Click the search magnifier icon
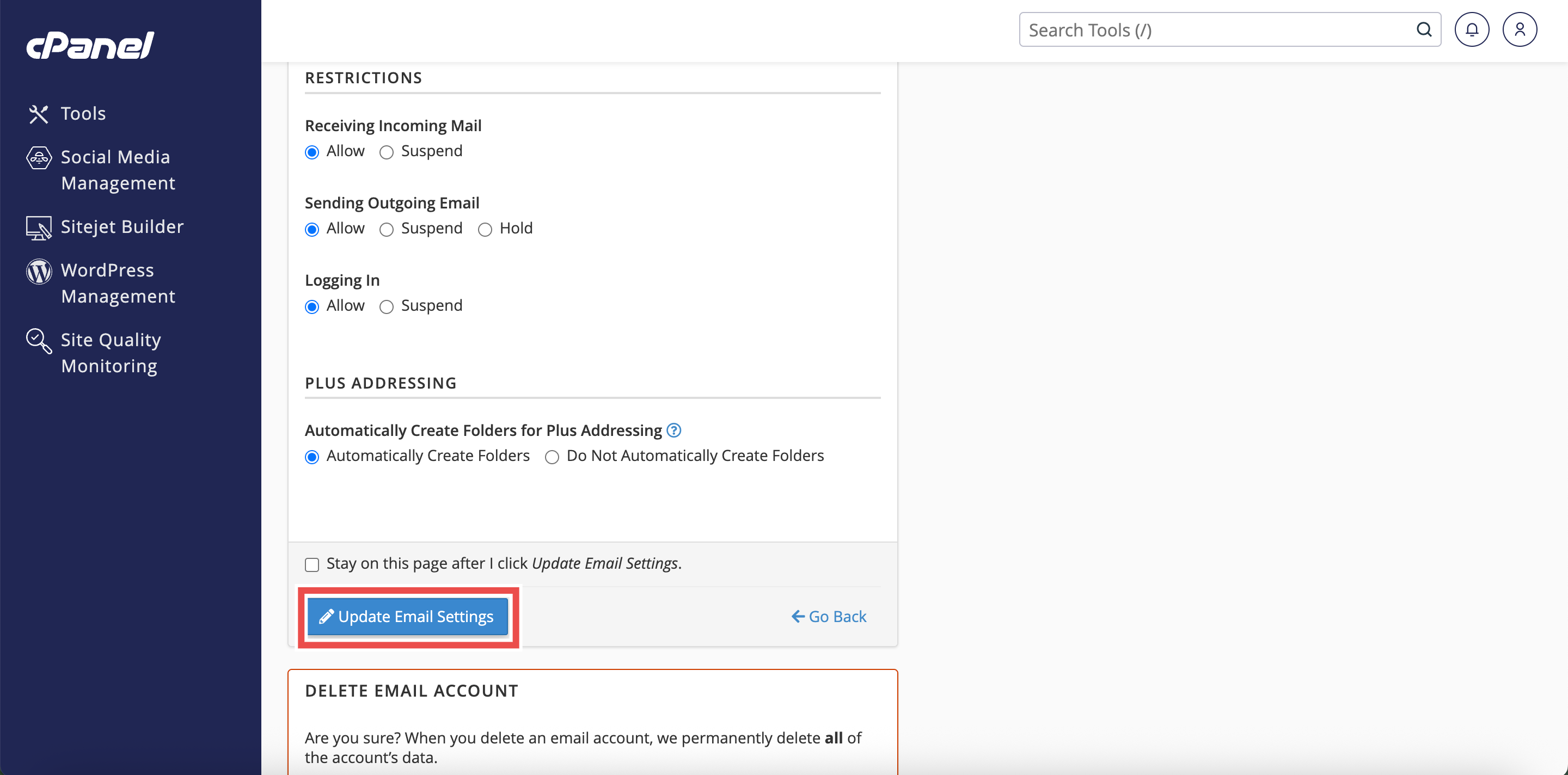The height and width of the screenshot is (775, 1568). click(x=1424, y=30)
